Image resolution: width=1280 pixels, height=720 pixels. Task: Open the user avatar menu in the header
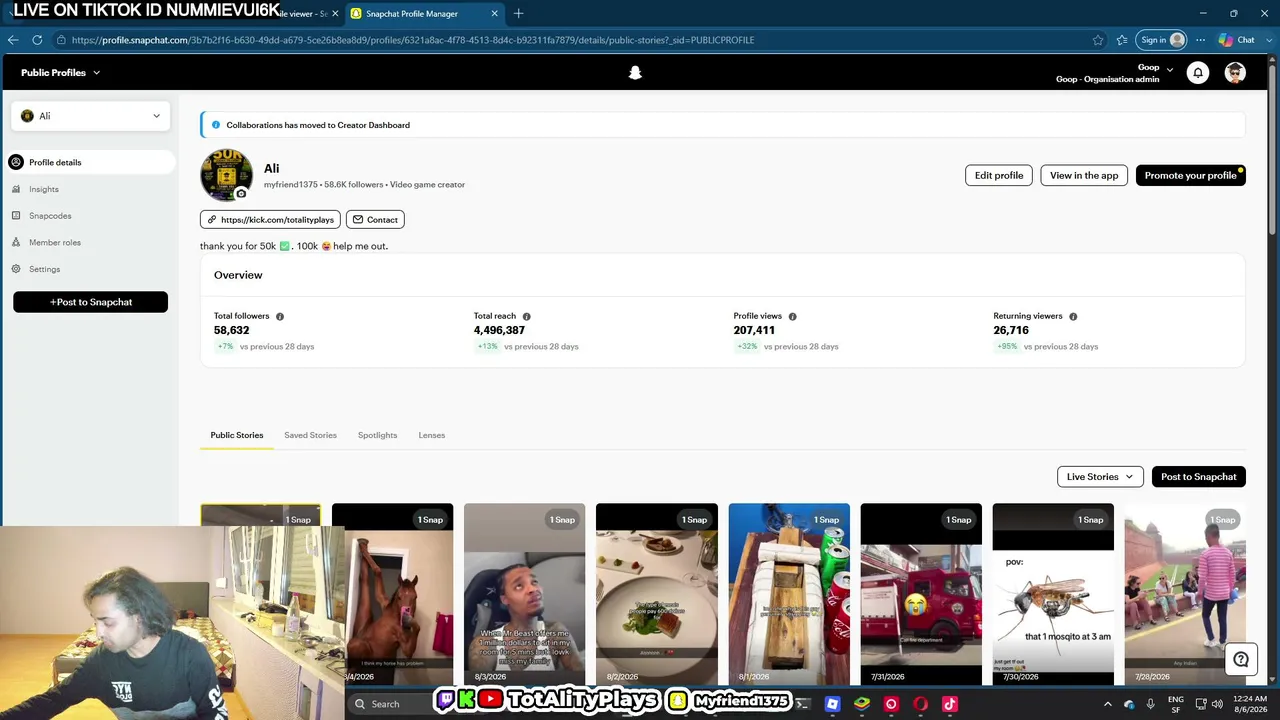[x=1235, y=72]
